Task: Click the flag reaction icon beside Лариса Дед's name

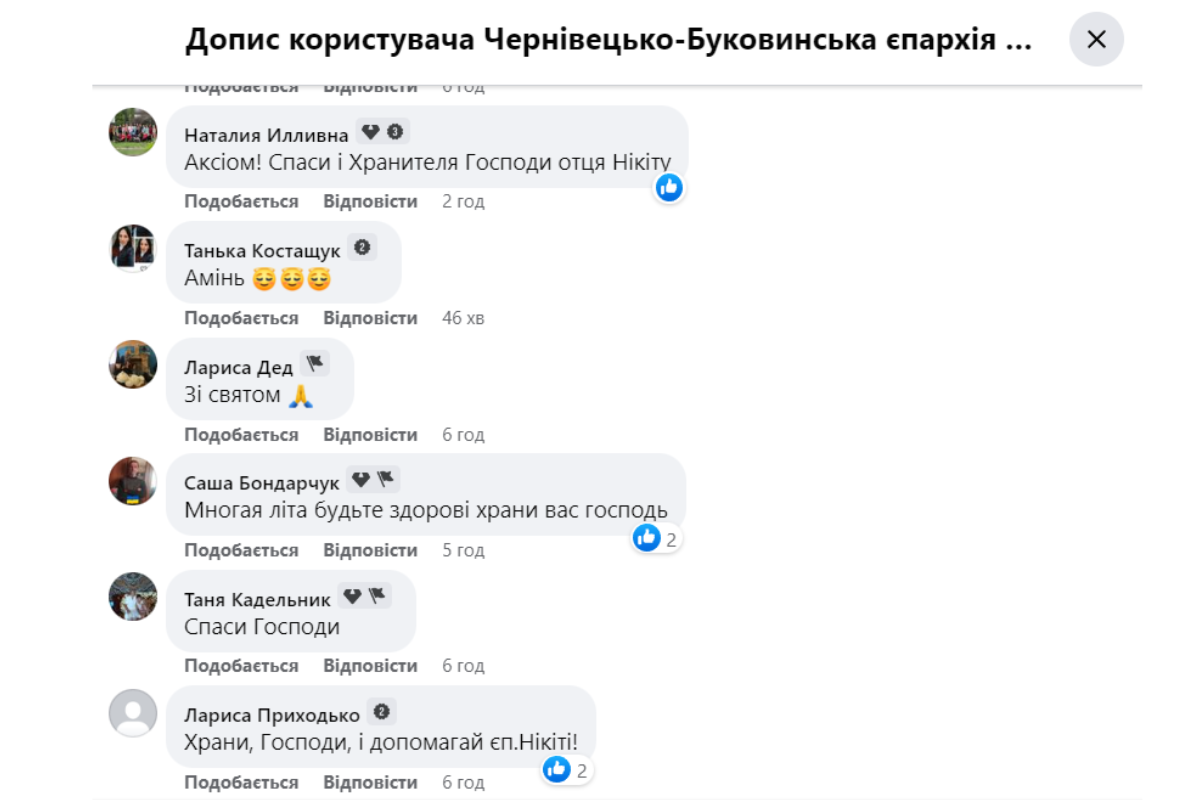Action: pyautogui.click(x=312, y=363)
